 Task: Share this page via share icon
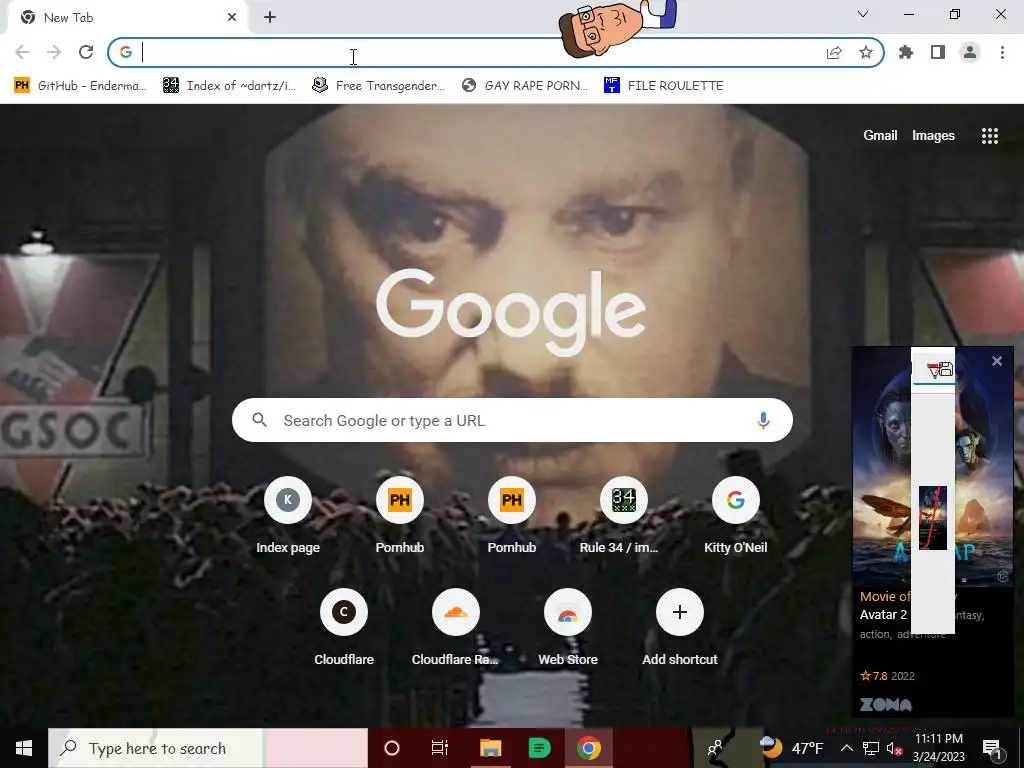[834, 53]
